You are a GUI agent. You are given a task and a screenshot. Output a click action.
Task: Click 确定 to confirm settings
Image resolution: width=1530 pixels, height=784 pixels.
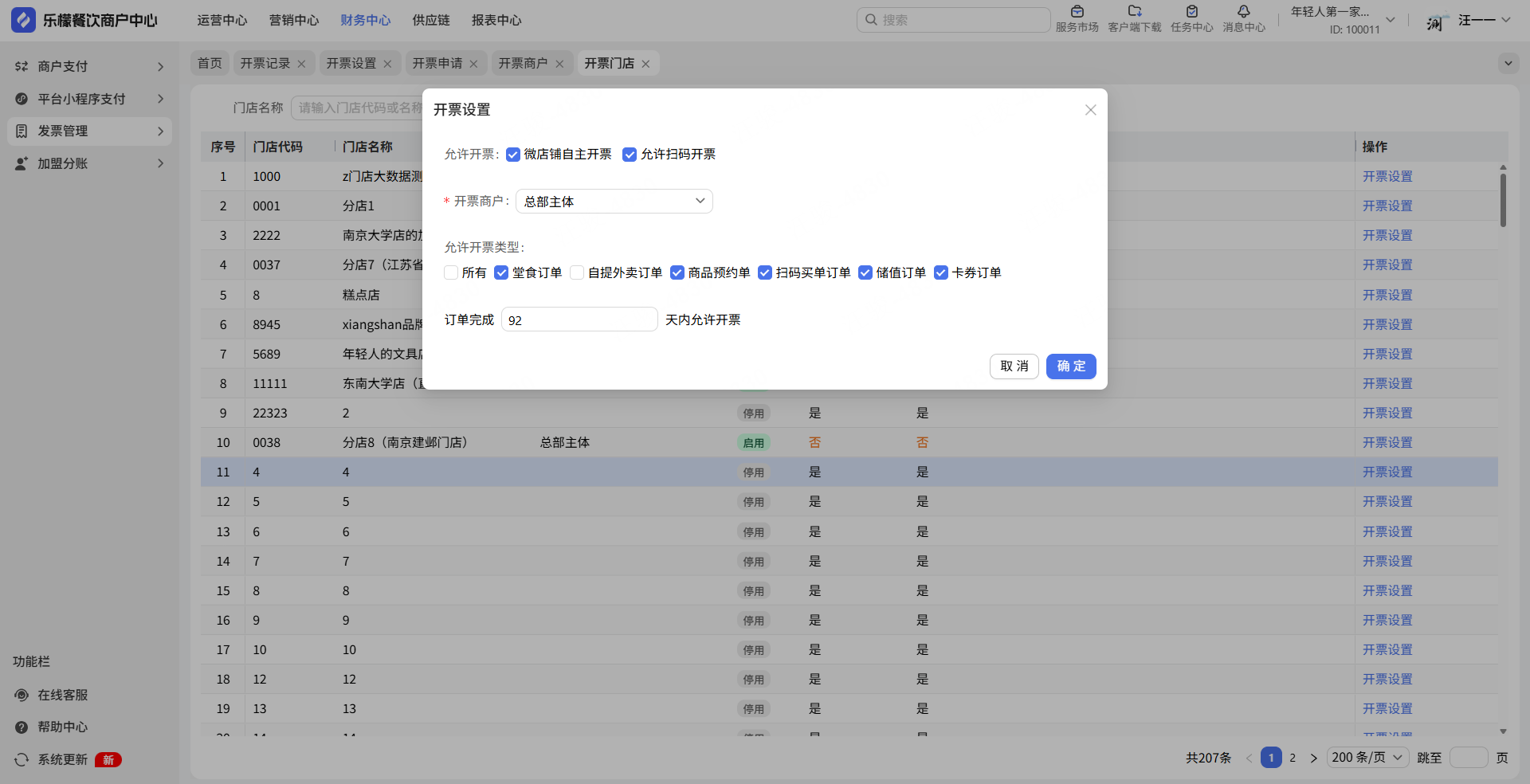click(1071, 367)
